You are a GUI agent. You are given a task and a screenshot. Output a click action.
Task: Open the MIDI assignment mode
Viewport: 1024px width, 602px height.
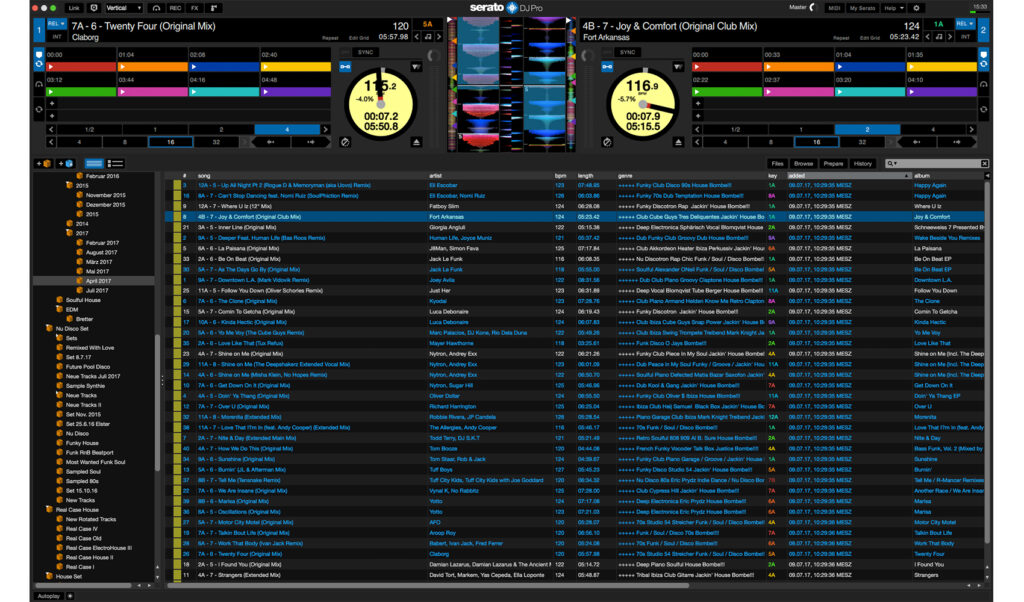coord(834,8)
